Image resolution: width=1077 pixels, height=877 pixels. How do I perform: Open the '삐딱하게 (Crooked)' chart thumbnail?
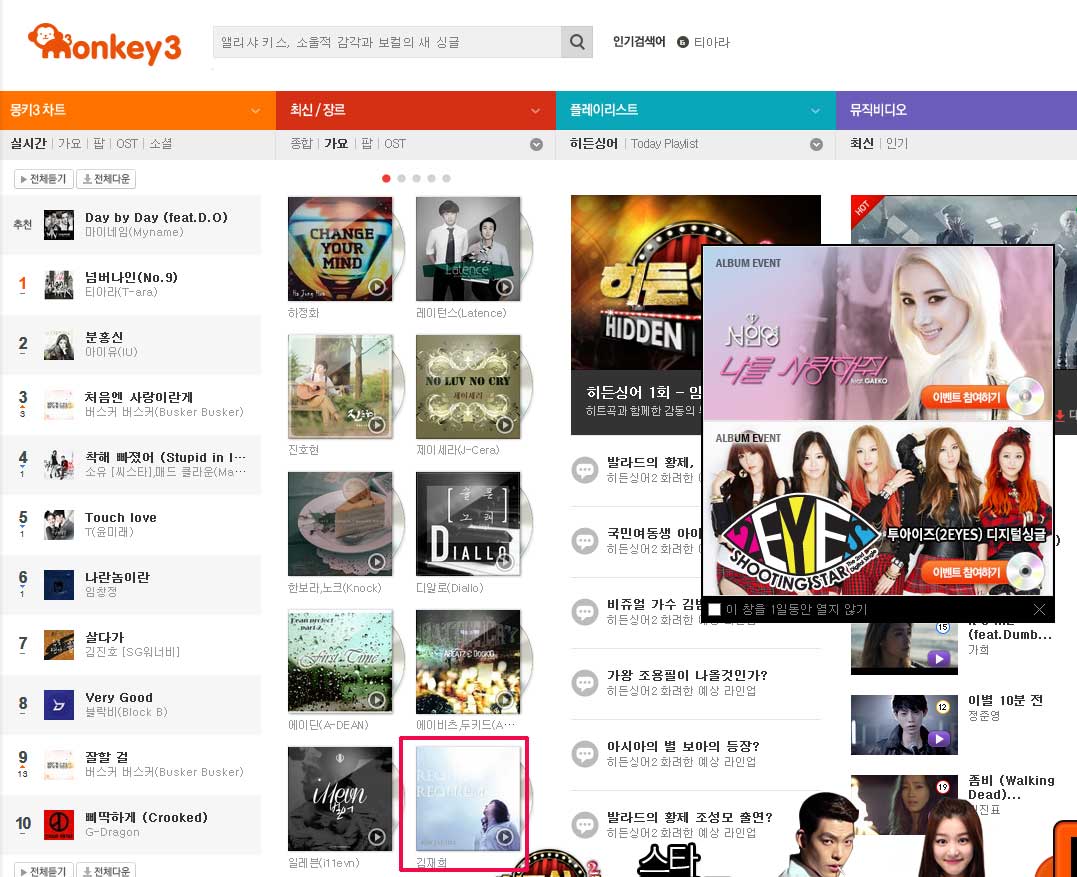59,825
